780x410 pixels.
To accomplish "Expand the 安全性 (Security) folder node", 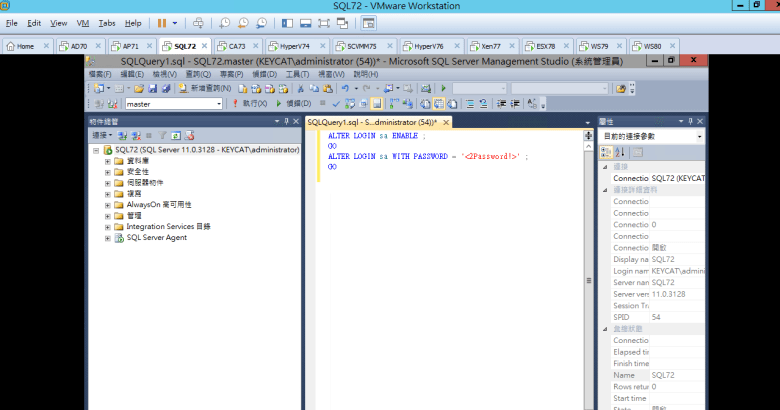I will point(108,171).
